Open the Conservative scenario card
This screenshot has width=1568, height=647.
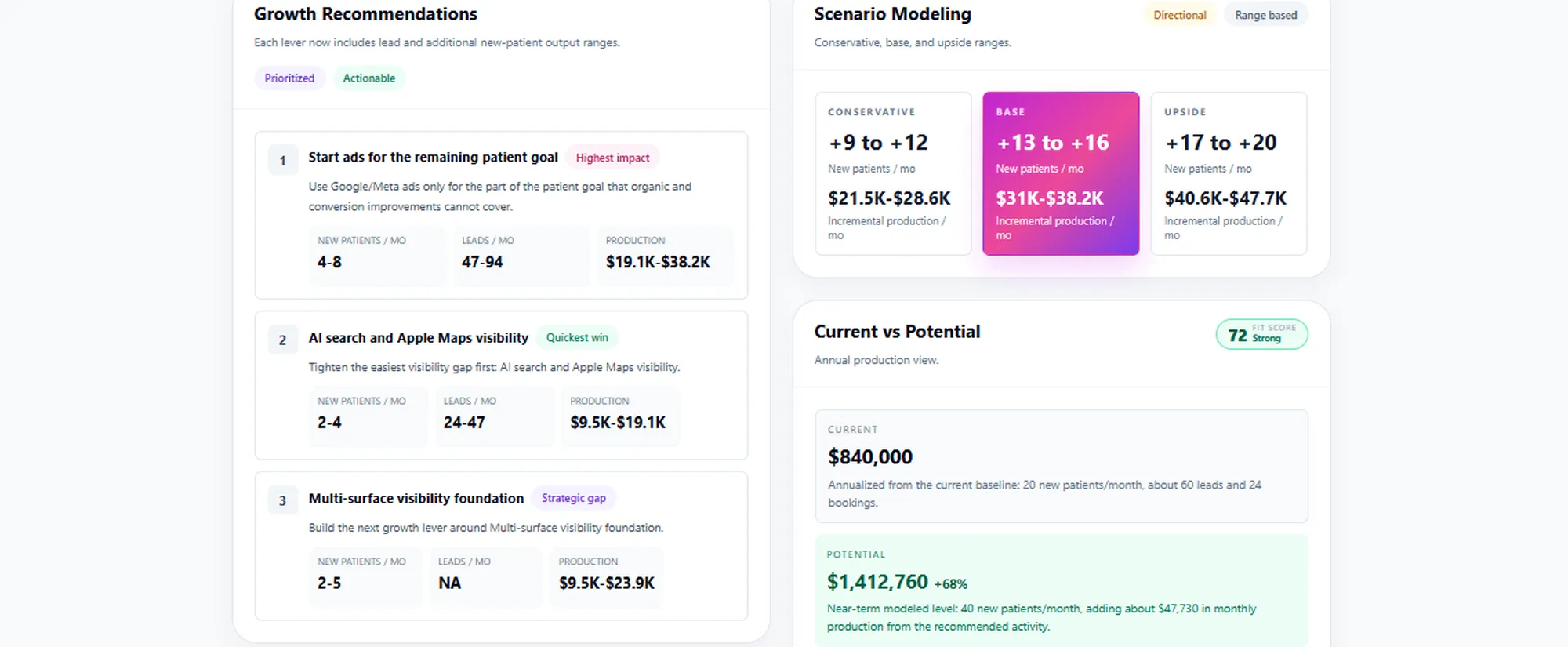pos(893,173)
